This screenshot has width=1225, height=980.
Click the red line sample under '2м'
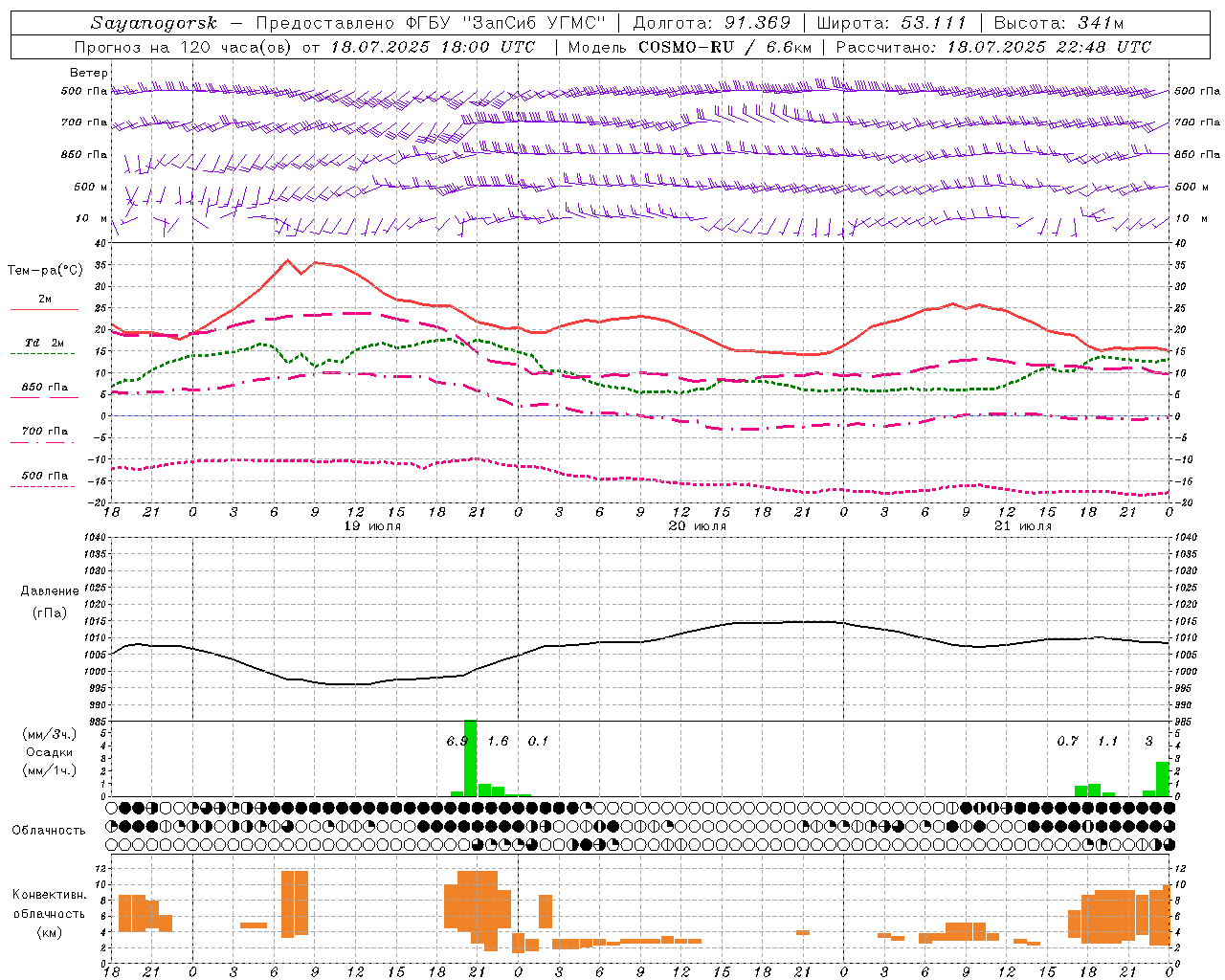pyautogui.click(x=44, y=310)
